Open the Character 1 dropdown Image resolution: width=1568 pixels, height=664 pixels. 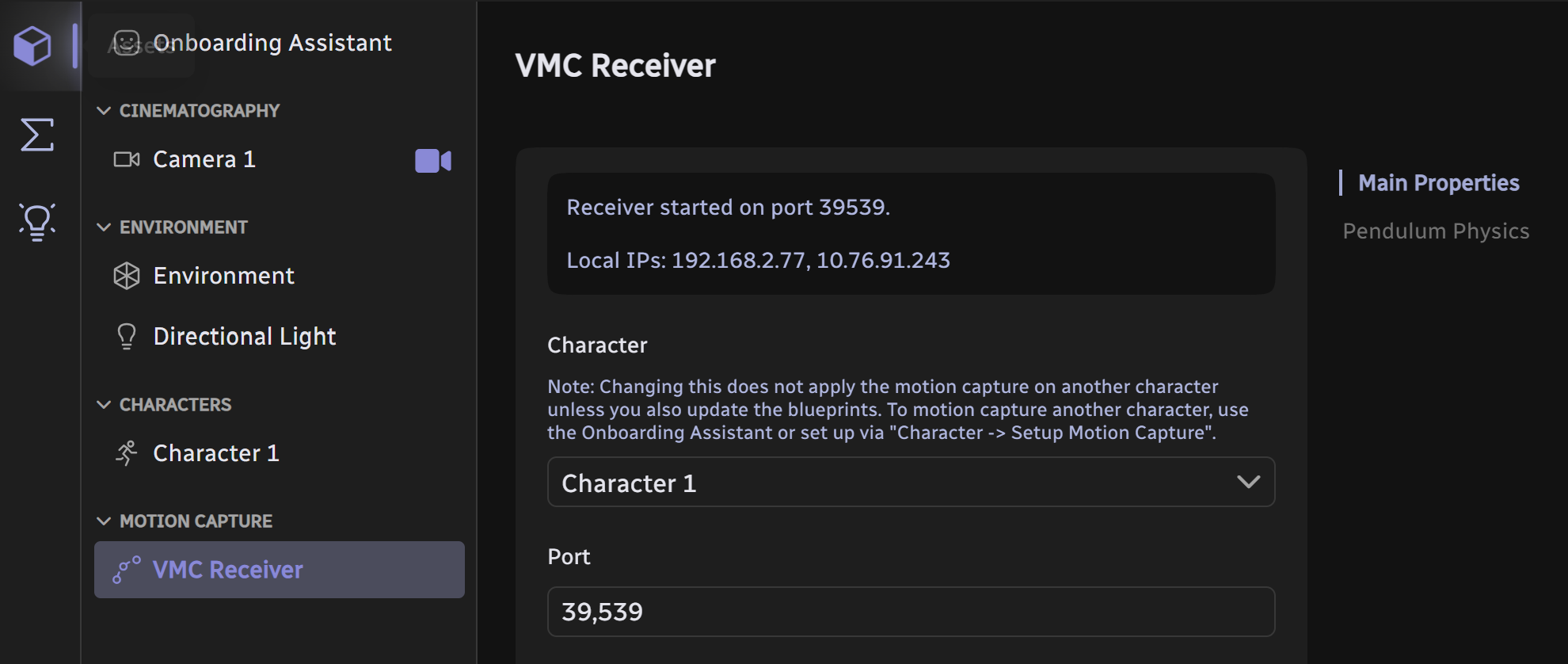(911, 483)
